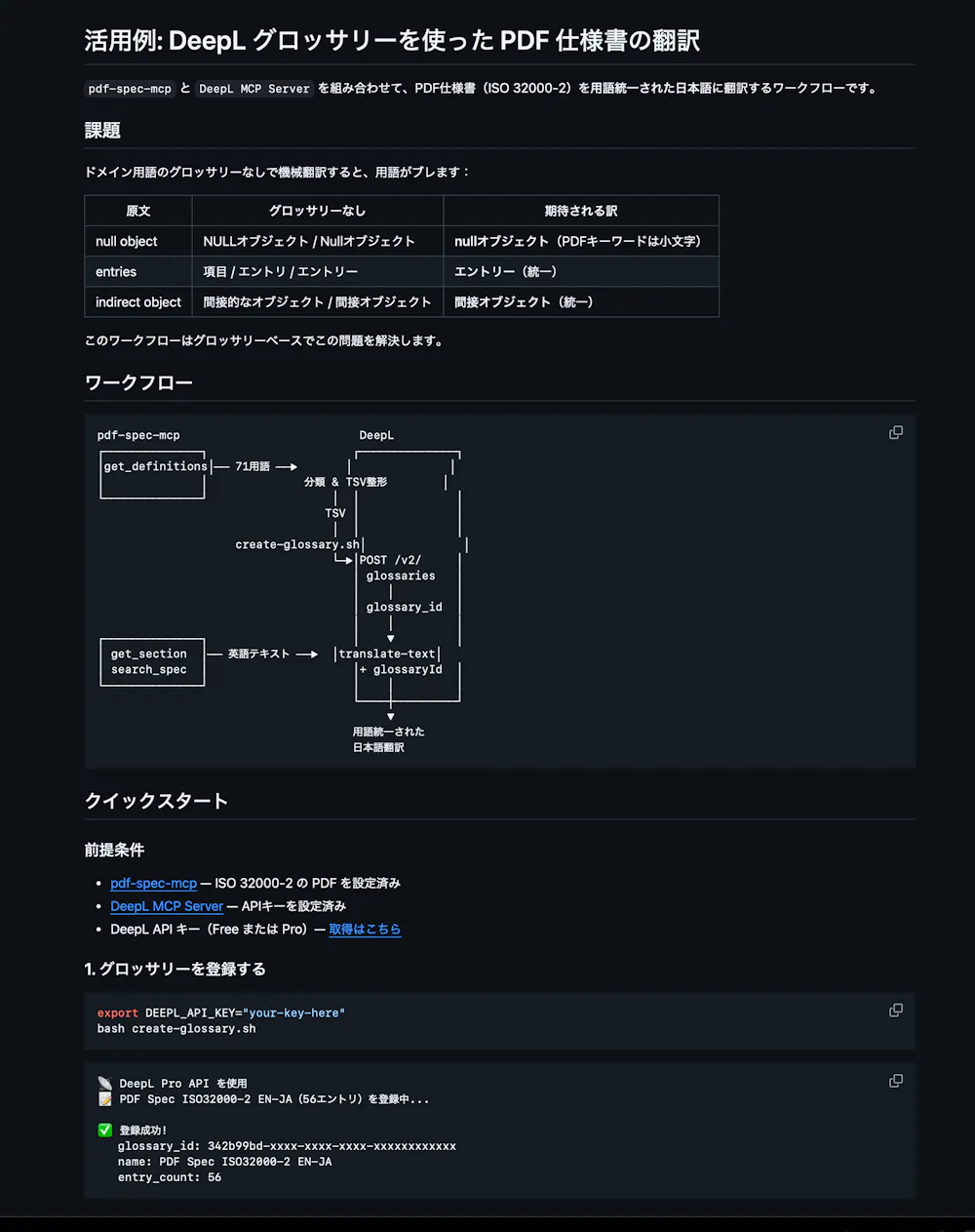Screen dimensions: 975x1232
Task: Open the DeepL MCP Server link
Action: pos(167,906)
